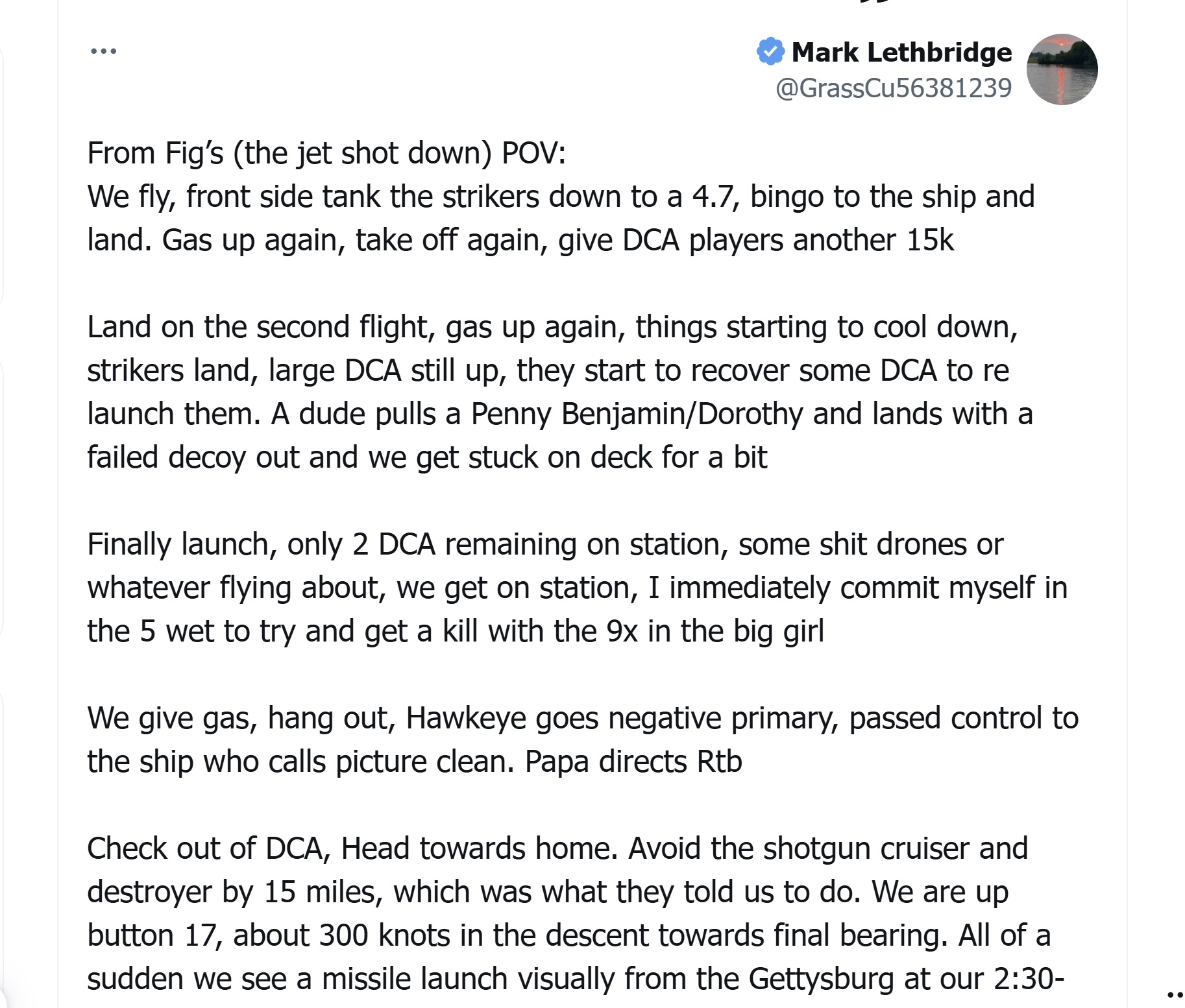Open the @GrassCu56381239 handle link

pyautogui.click(x=894, y=88)
